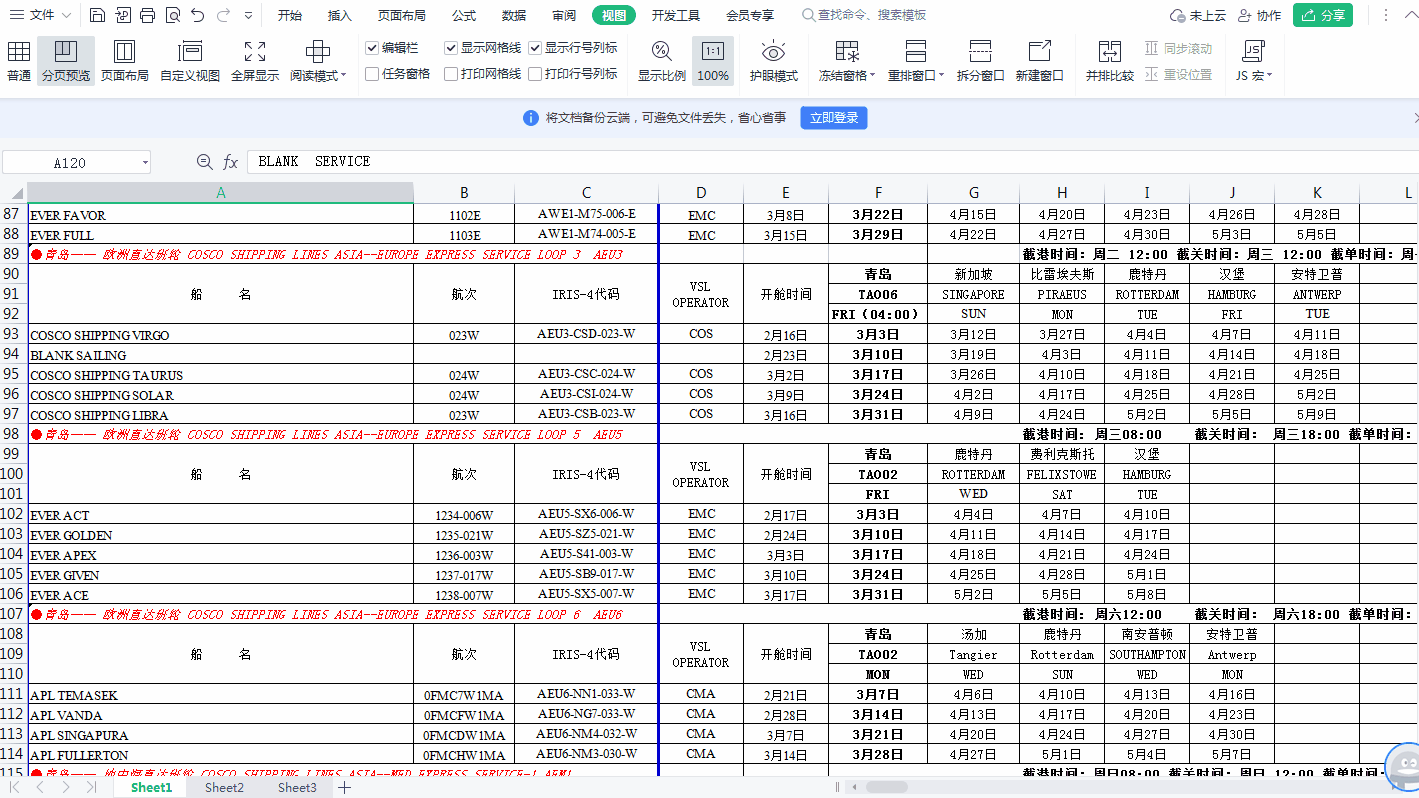Switch to the 数据 ribbon tab
This screenshot has height=798, width=1419.
pos(513,15)
